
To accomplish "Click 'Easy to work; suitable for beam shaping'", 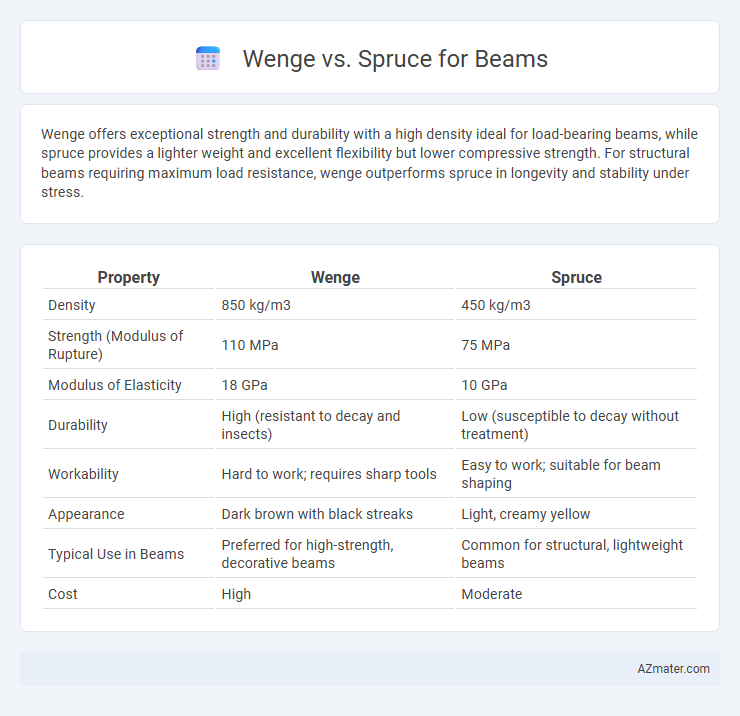I will tap(561, 474).
